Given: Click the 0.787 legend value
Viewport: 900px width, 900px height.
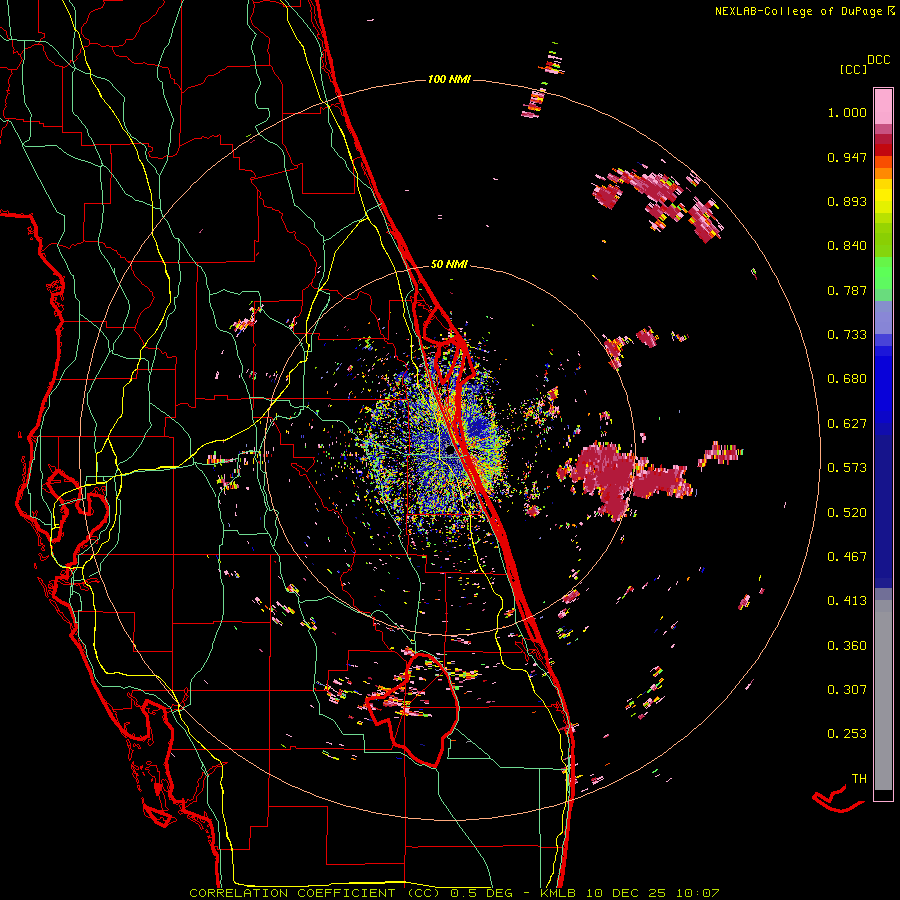Looking at the screenshot, I should [847, 290].
